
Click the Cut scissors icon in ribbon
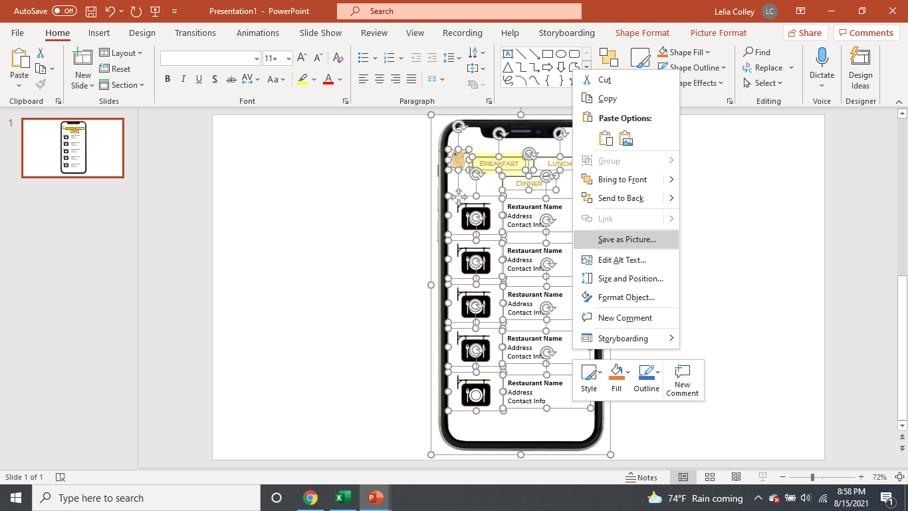pyautogui.click(x=41, y=53)
